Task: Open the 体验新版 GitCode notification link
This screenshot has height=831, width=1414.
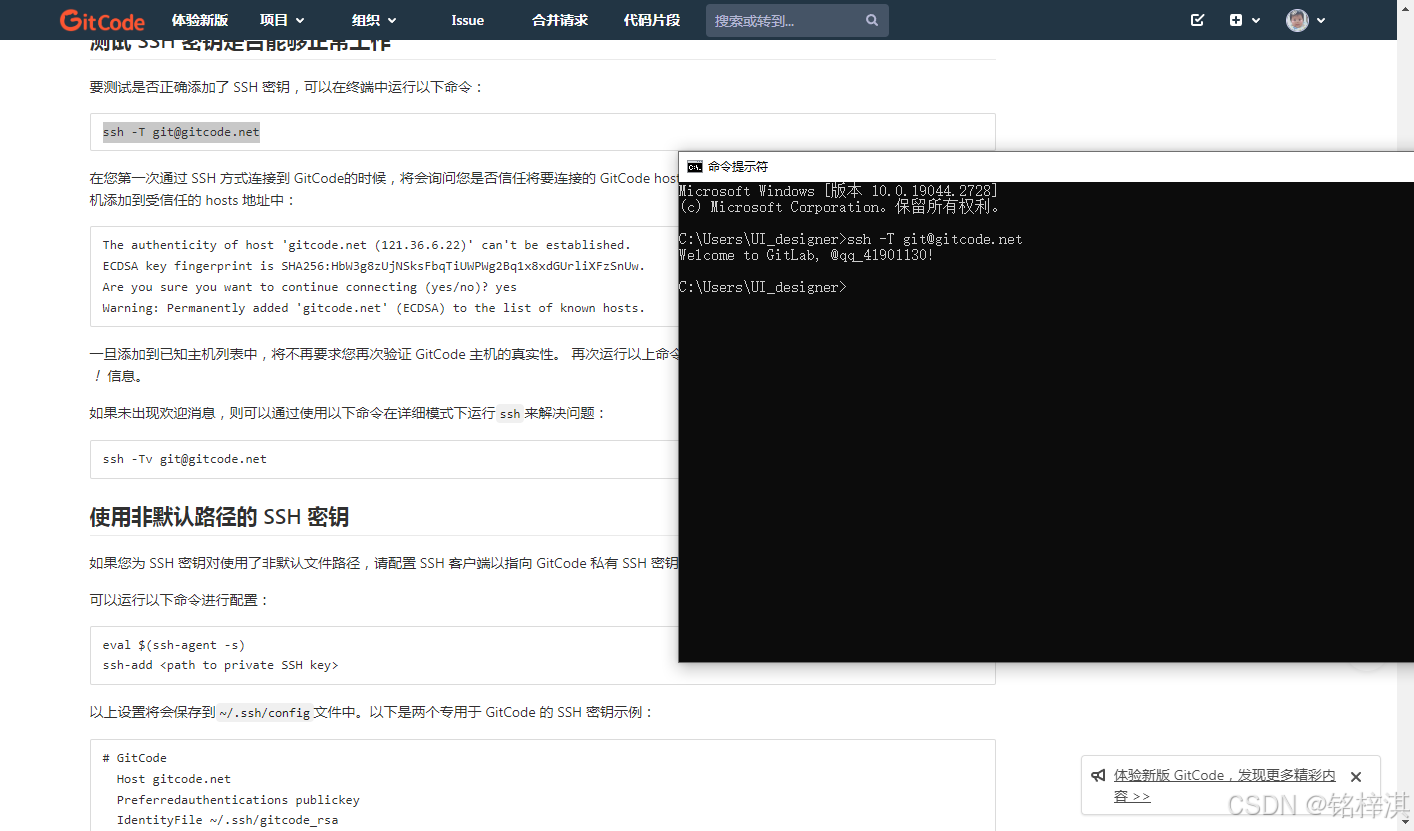Action: tap(1224, 786)
